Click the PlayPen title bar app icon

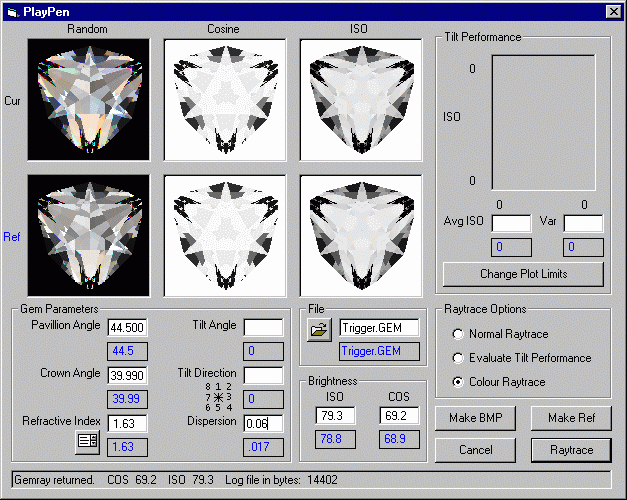click(12, 12)
